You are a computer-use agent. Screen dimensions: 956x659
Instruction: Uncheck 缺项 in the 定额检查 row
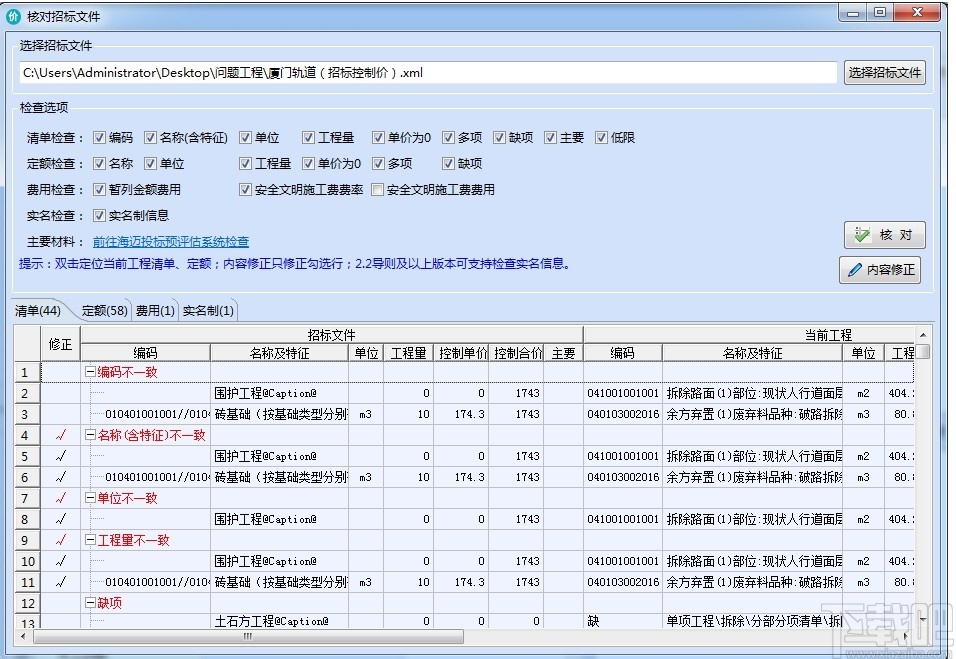click(449, 163)
